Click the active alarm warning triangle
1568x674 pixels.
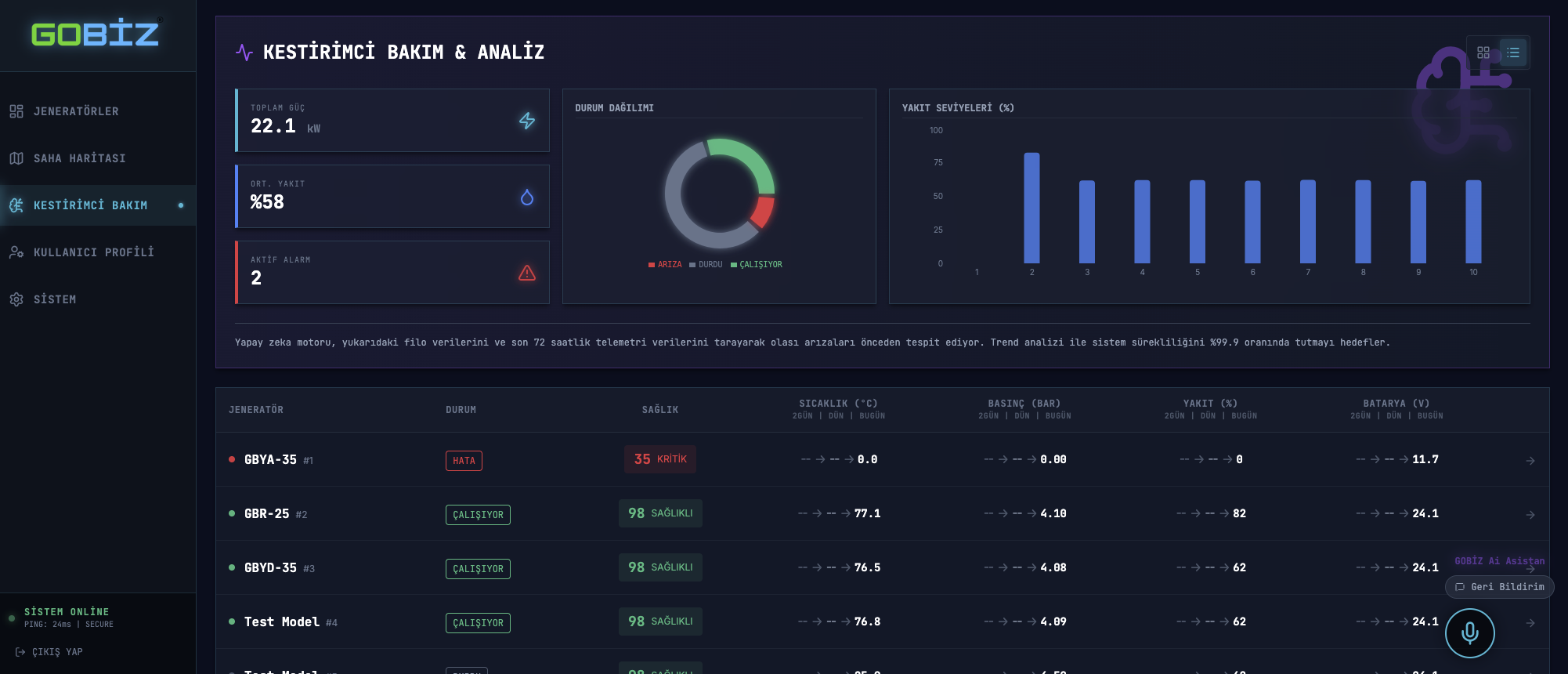(527, 273)
